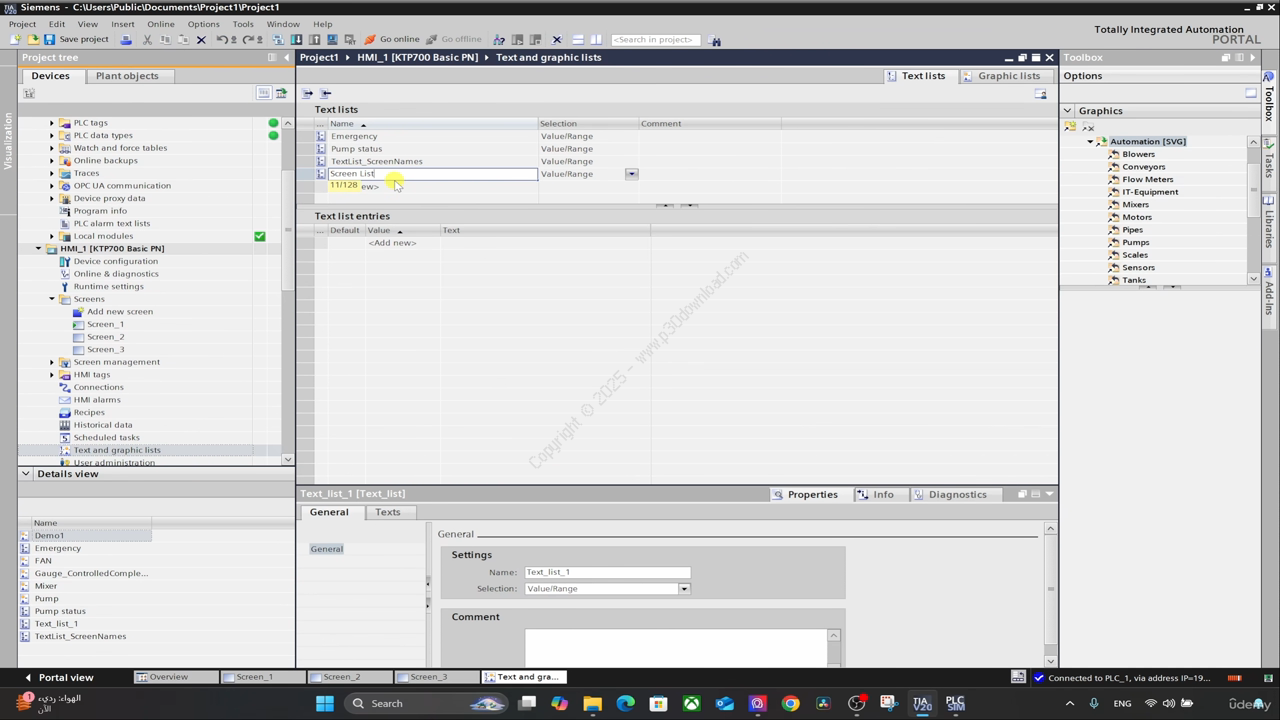Click the Accessible devices toolbar icon
The height and width of the screenshot is (720, 1280).
coord(498,40)
